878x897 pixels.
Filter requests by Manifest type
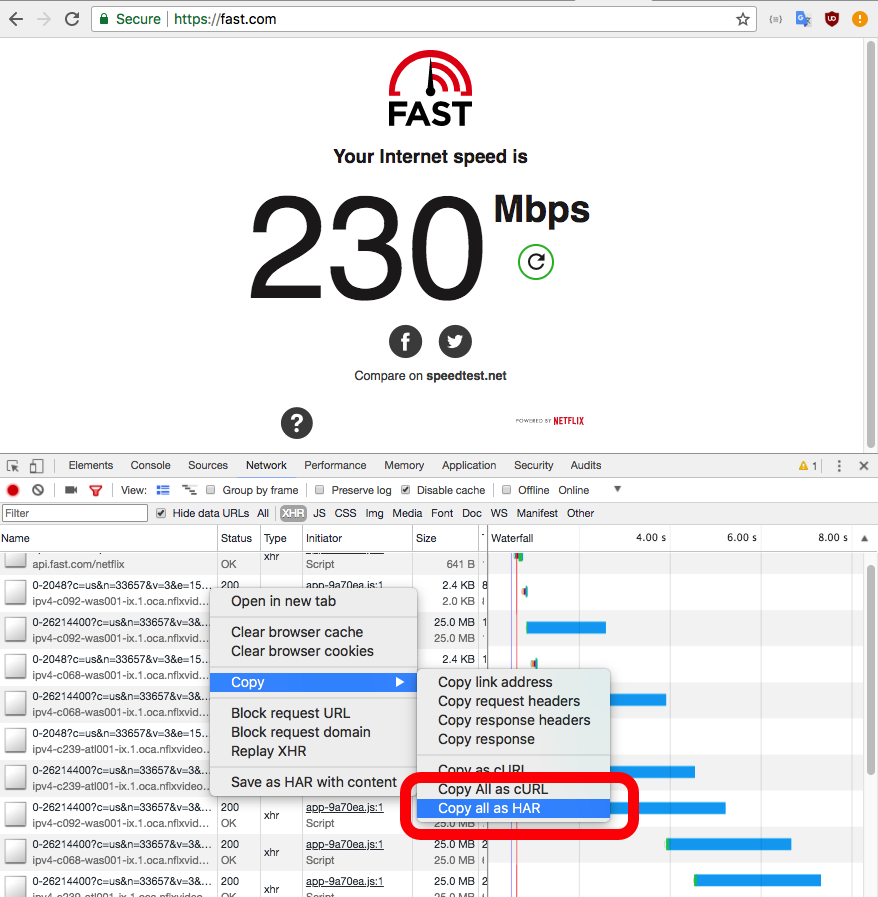tap(537, 513)
